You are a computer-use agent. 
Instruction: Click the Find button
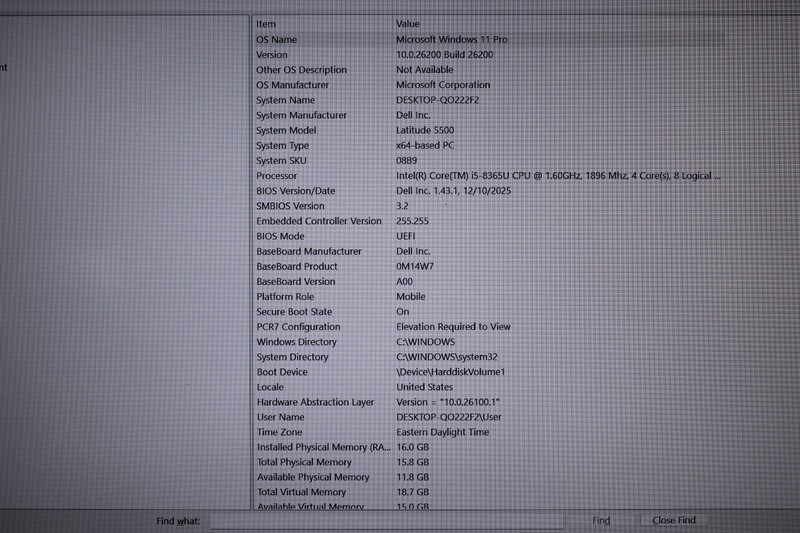coord(601,520)
